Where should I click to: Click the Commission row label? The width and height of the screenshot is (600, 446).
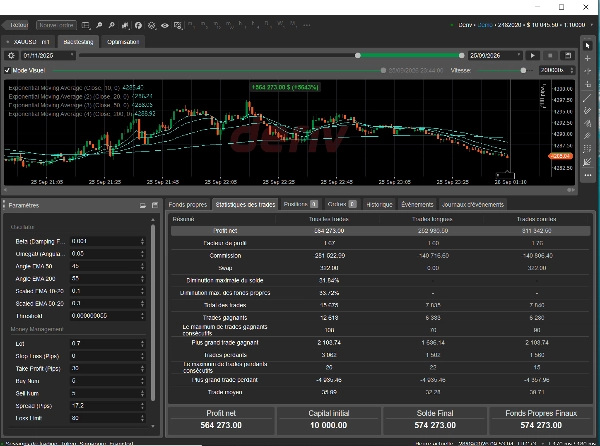(x=225, y=256)
